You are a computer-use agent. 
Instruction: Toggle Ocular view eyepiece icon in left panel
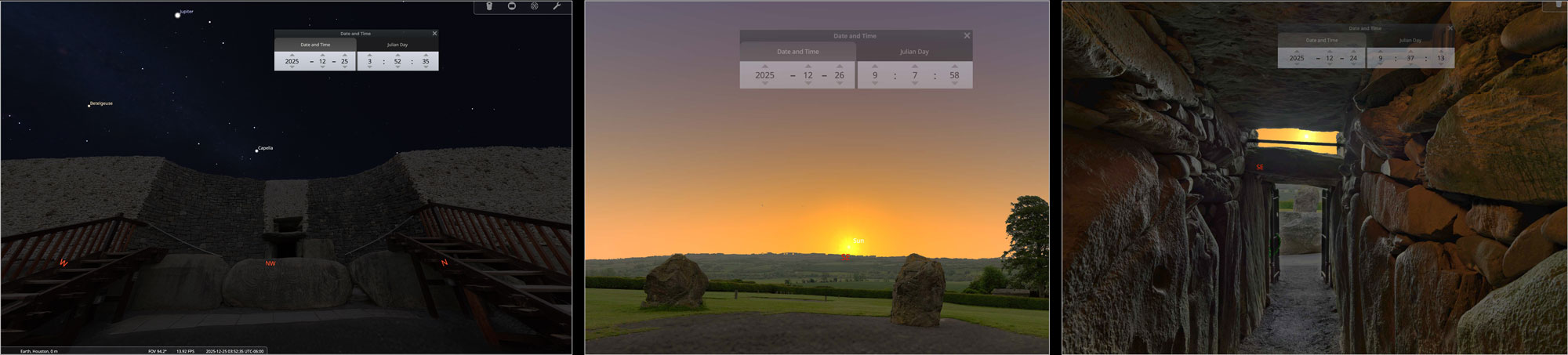coord(489,6)
